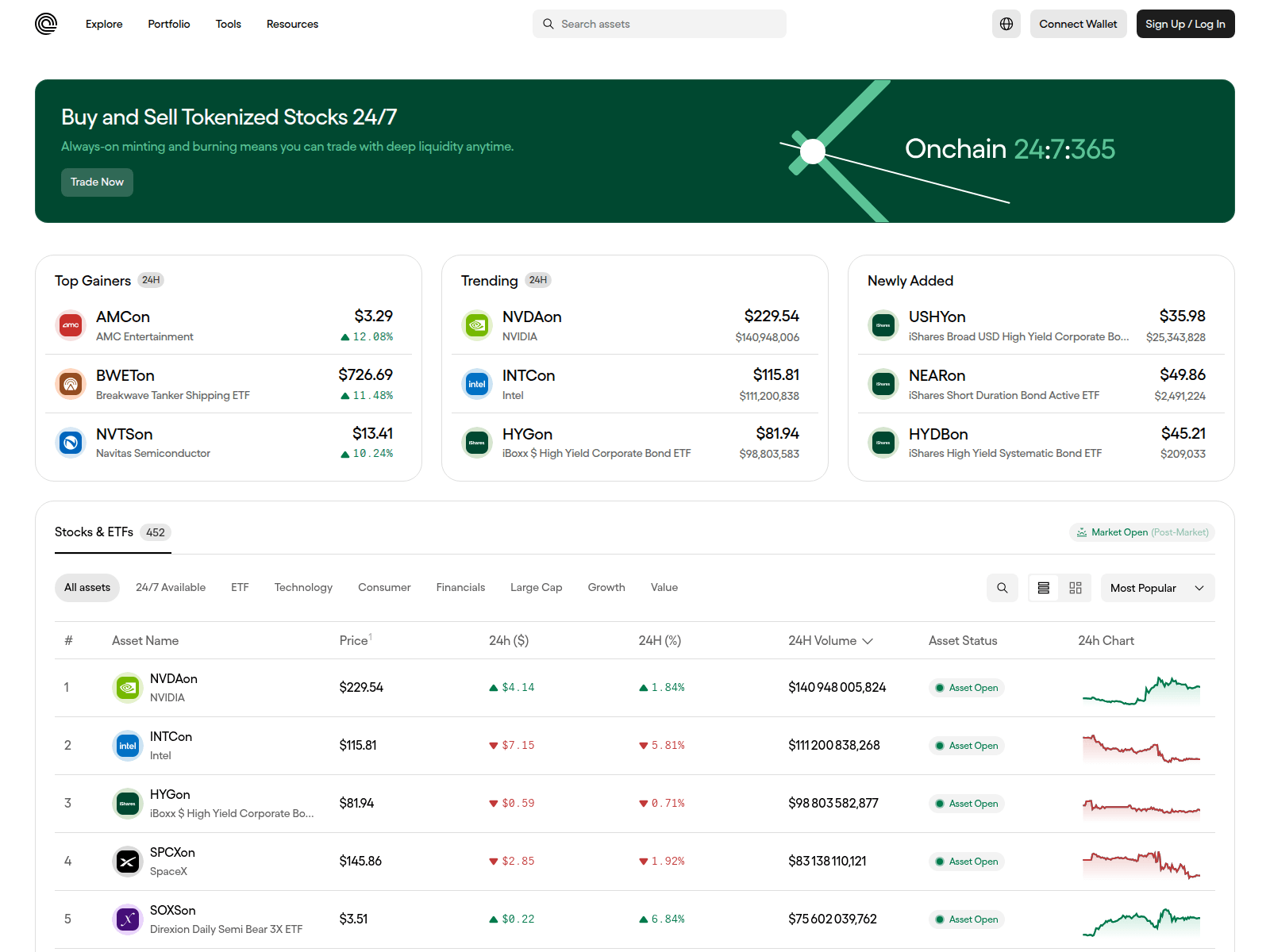Open the Explore menu
The width and height of the screenshot is (1270, 952).
[104, 24]
